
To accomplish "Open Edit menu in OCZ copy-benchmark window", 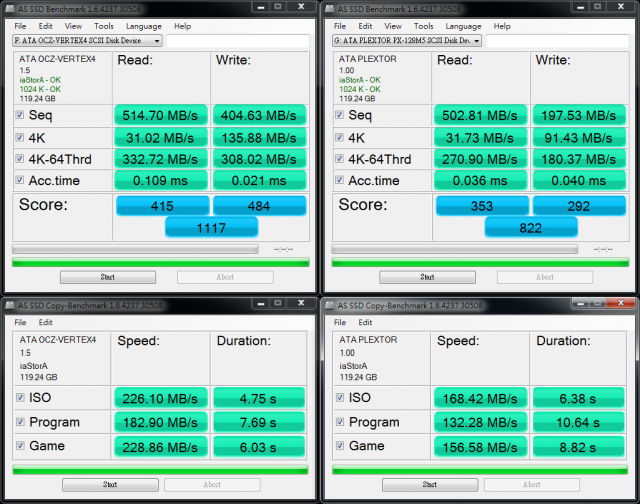I will click(x=45, y=322).
